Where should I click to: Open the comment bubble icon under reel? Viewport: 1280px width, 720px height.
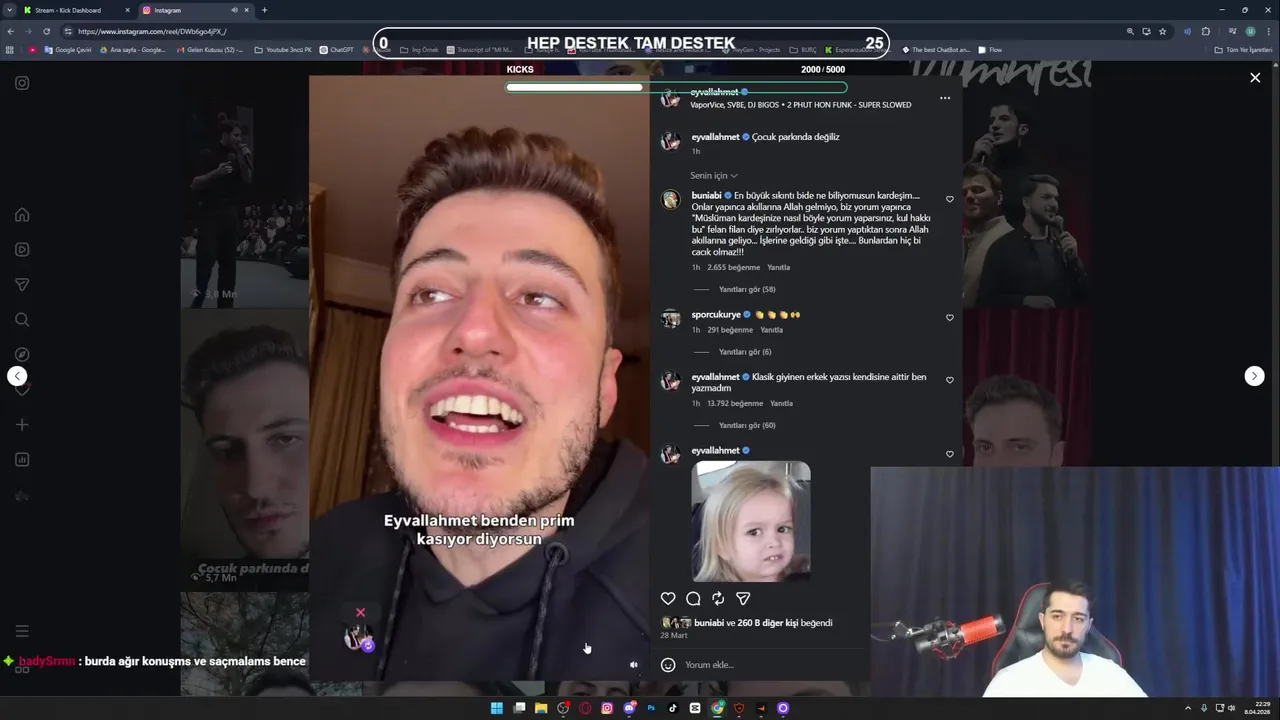point(693,598)
